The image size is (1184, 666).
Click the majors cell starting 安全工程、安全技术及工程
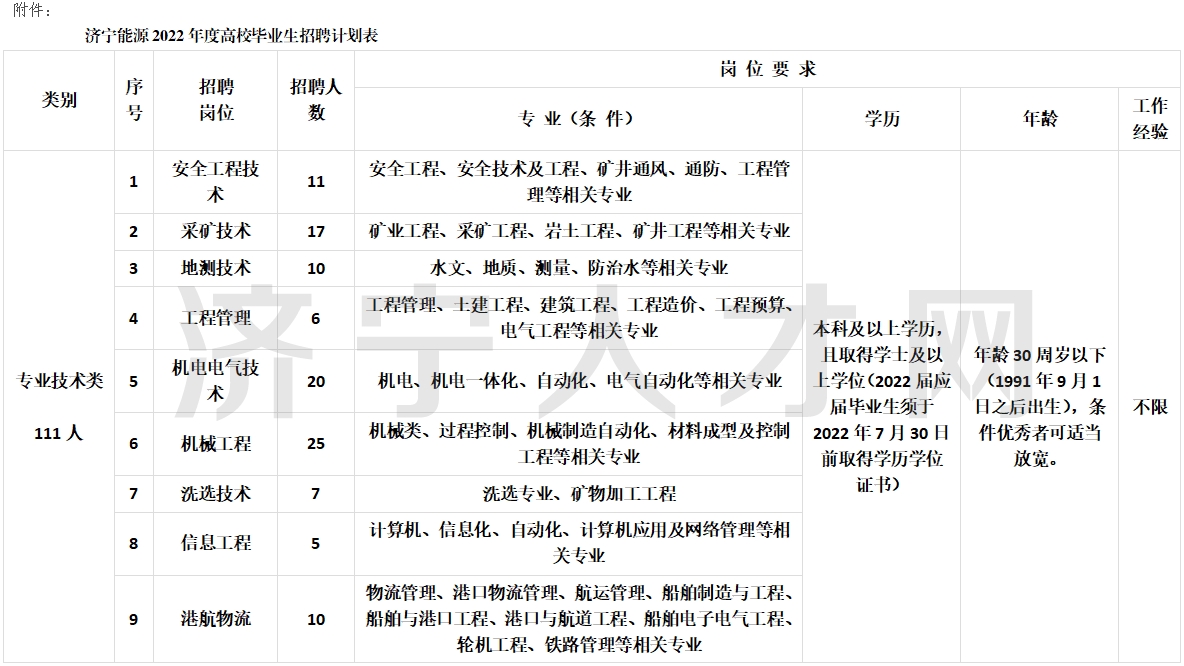(578, 182)
